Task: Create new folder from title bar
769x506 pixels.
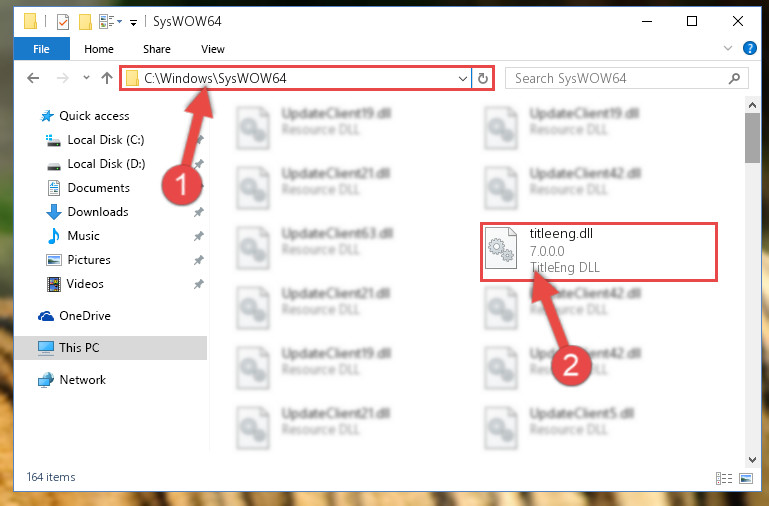Action: [x=85, y=22]
